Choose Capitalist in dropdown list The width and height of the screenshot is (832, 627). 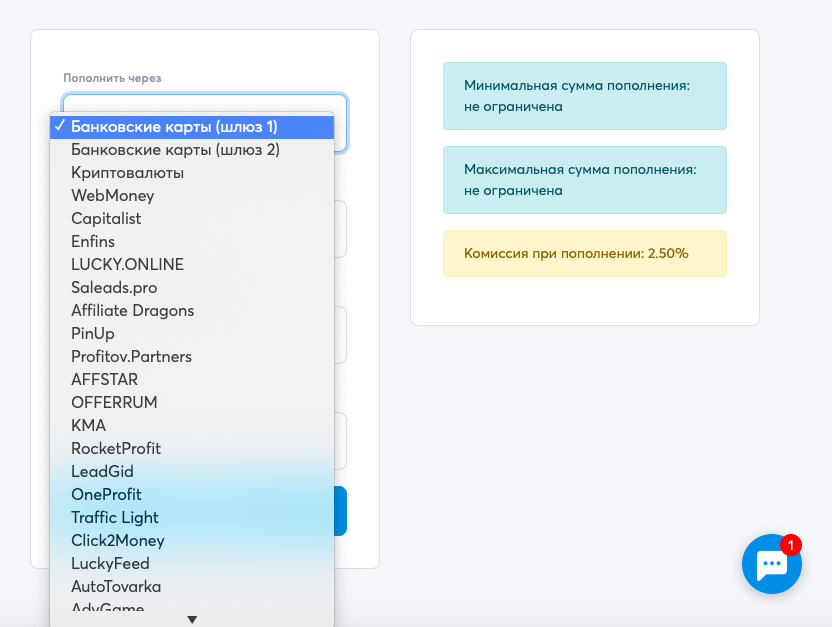[x=192, y=219]
